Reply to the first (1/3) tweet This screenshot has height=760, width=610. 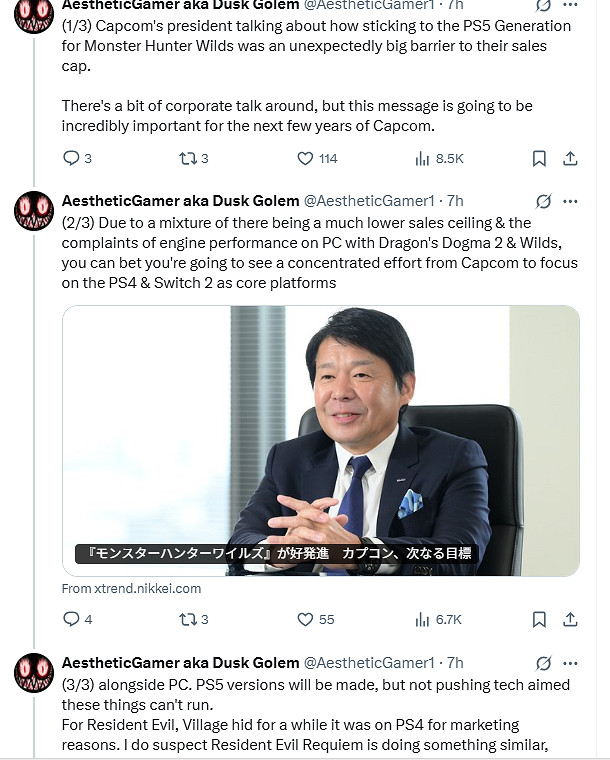(x=71, y=158)
